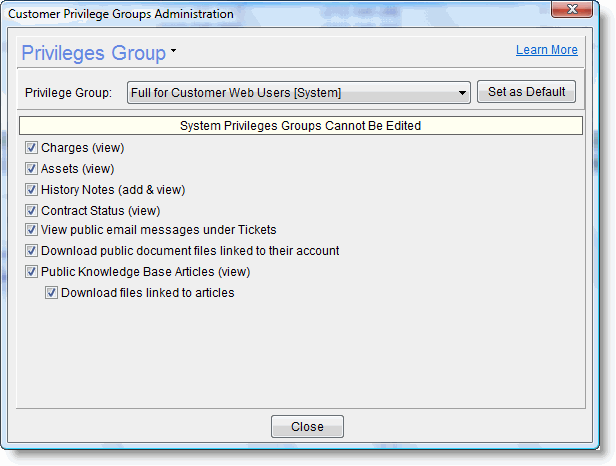Click the Privileges Group heading text
Viewport: 616px width, 466px height.
[93, 53]
